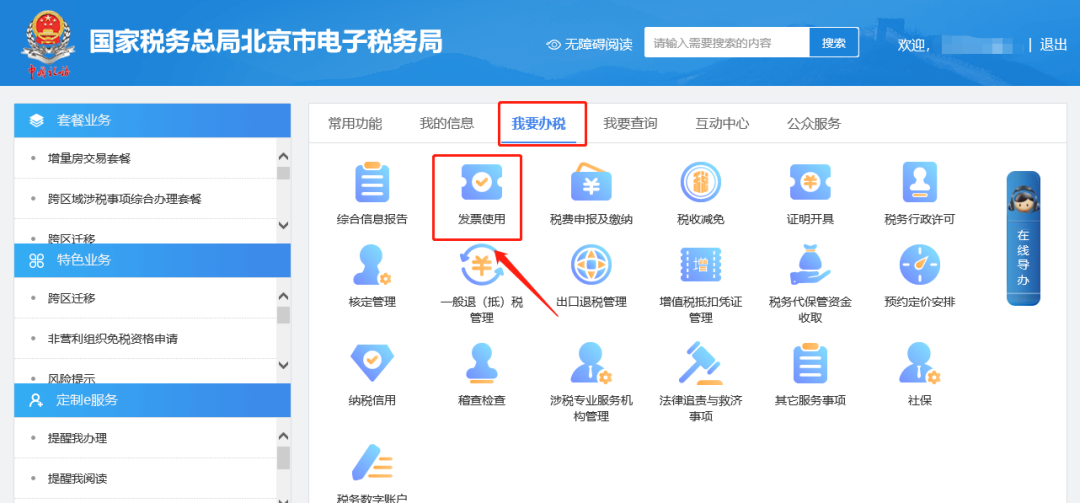Open the 预约定价安排 icon
This screenshot has width=1080, height=503.
920,265
